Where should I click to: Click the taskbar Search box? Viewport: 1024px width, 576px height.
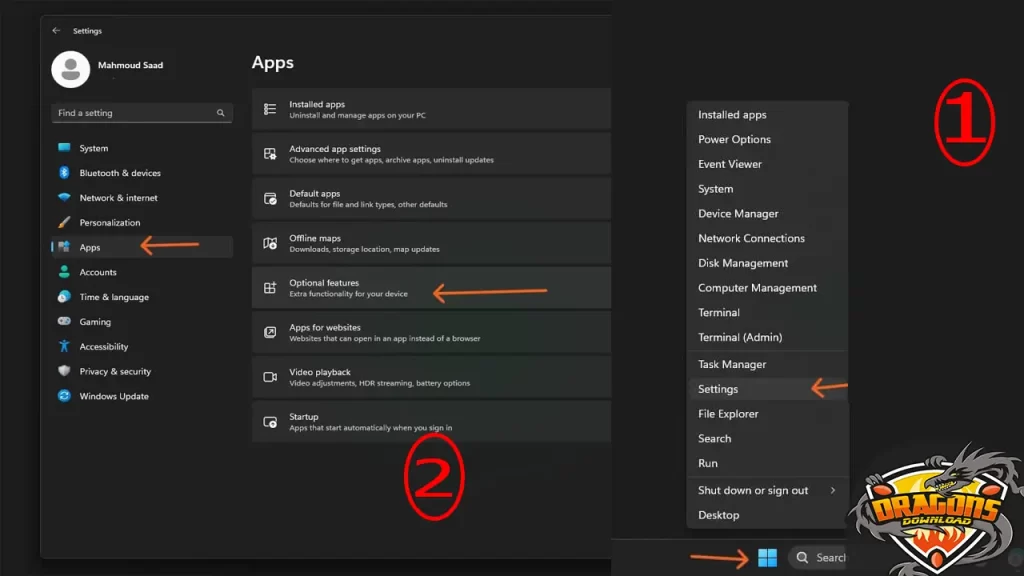point(822,557)
